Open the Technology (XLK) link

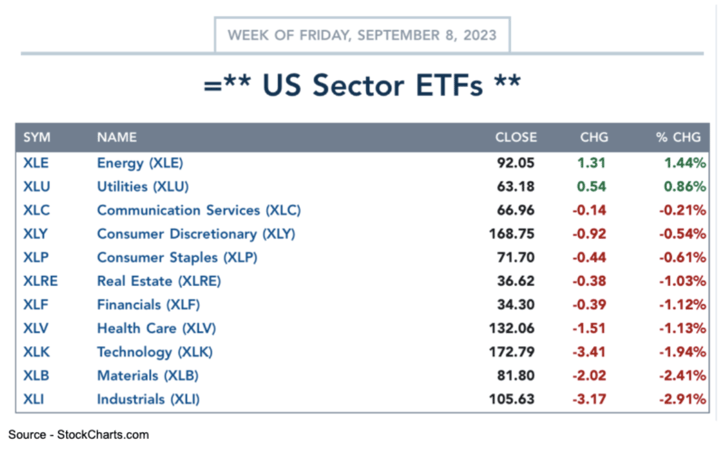[x=155, y=352]
